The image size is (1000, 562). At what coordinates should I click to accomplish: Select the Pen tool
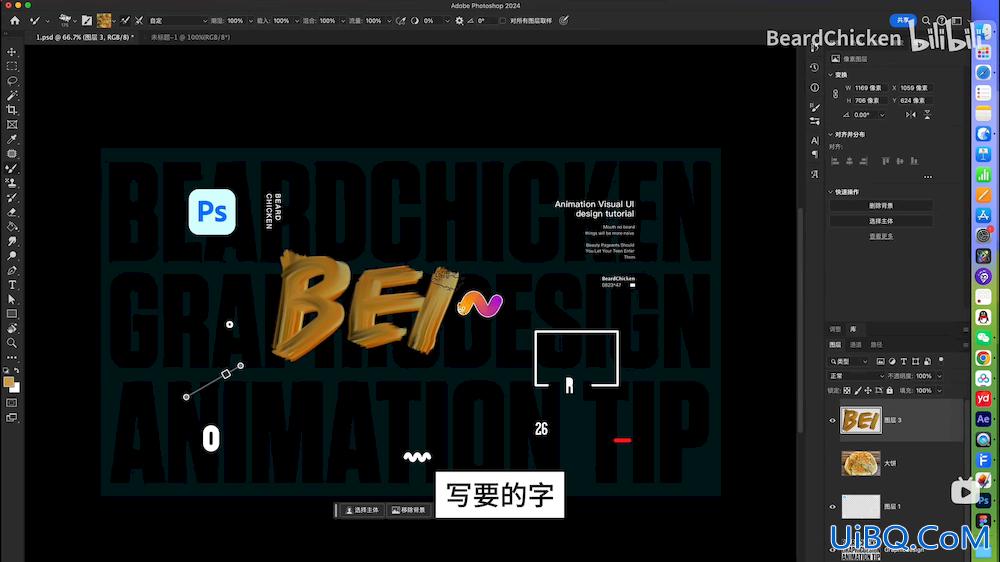tap(11, 270)
